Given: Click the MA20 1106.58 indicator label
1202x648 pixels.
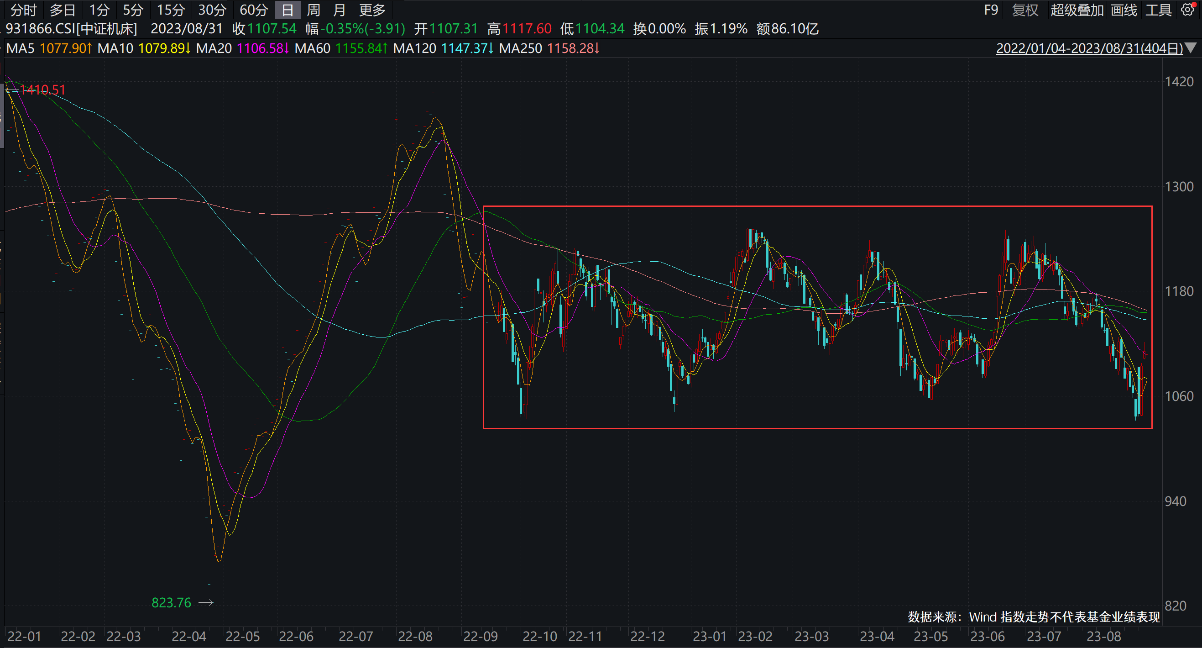Looking at the screenshot, I should point(242,48).
